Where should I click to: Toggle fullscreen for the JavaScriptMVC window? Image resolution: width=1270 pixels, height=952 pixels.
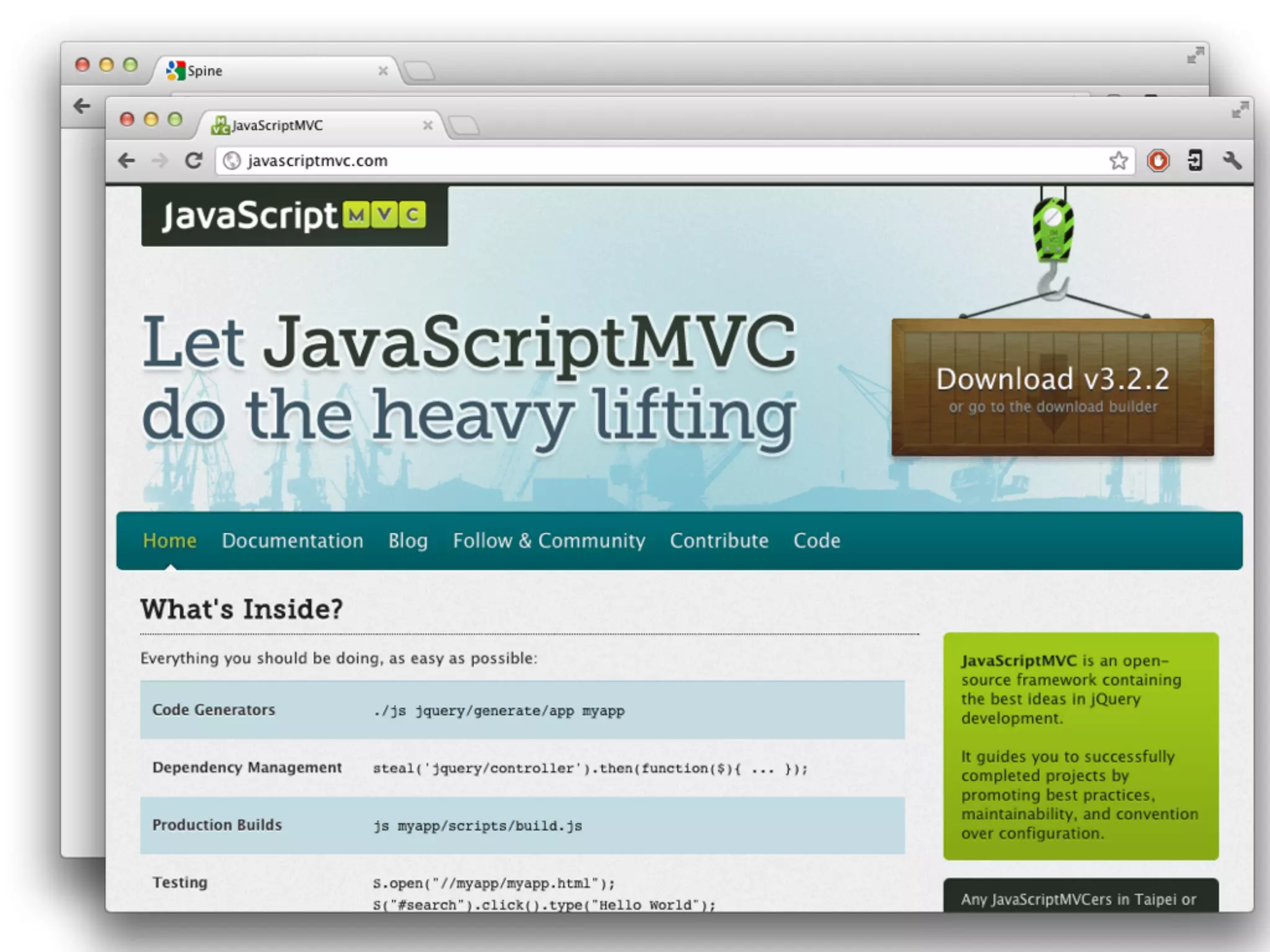1240,110
